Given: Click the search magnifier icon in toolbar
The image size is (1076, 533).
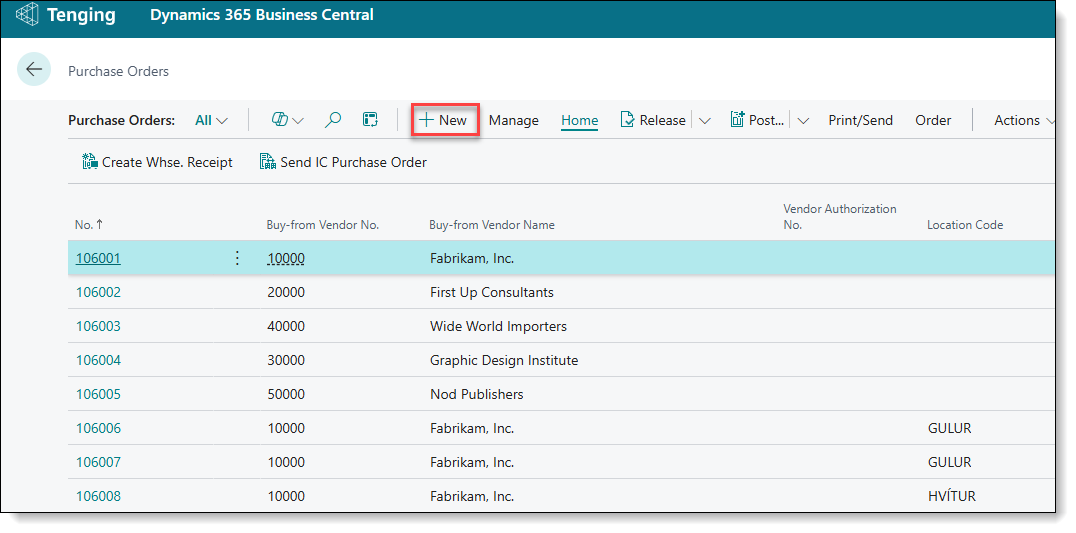Looking at the screenshot, I should coord(333,120).
